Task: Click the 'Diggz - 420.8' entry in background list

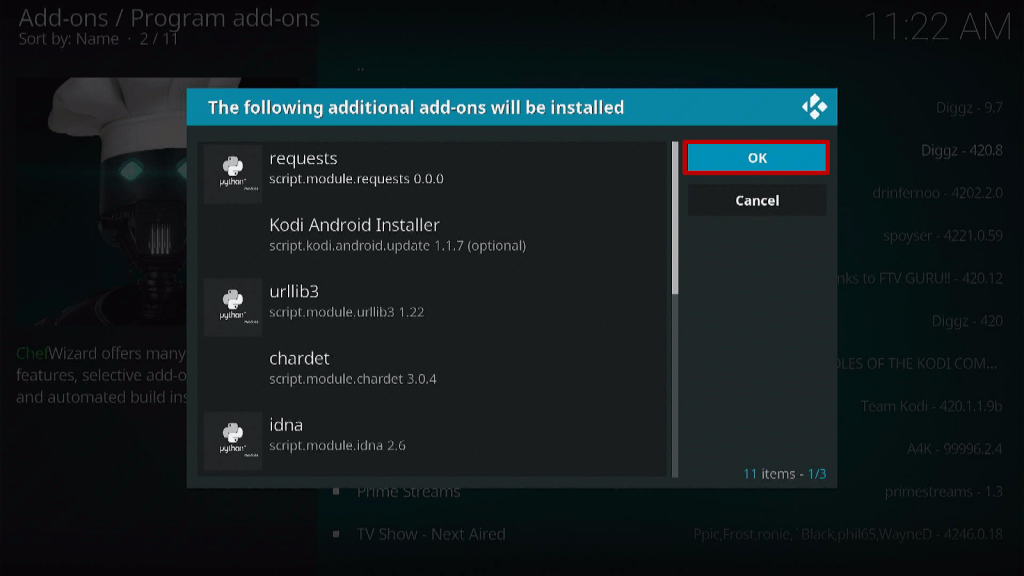Action: 961,150
